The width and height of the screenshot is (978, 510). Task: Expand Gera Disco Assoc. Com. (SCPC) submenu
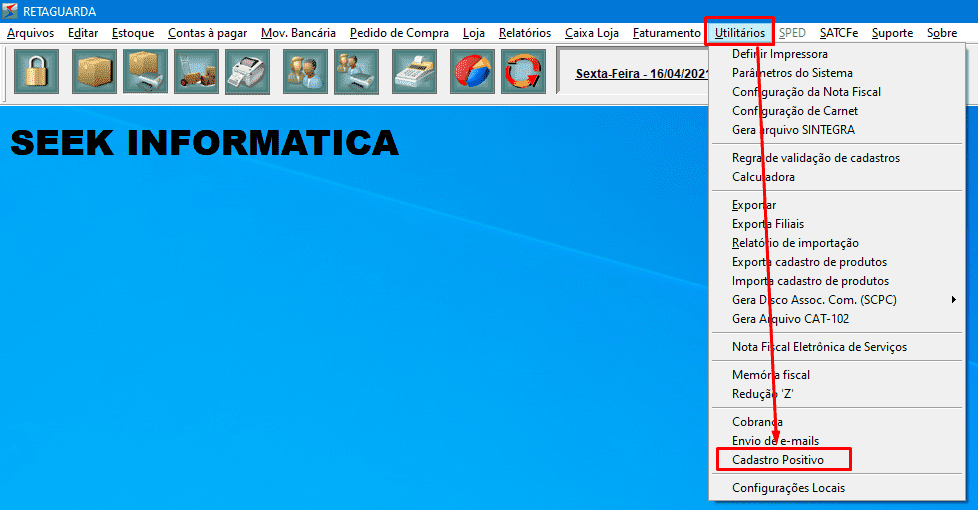point(837,300)
